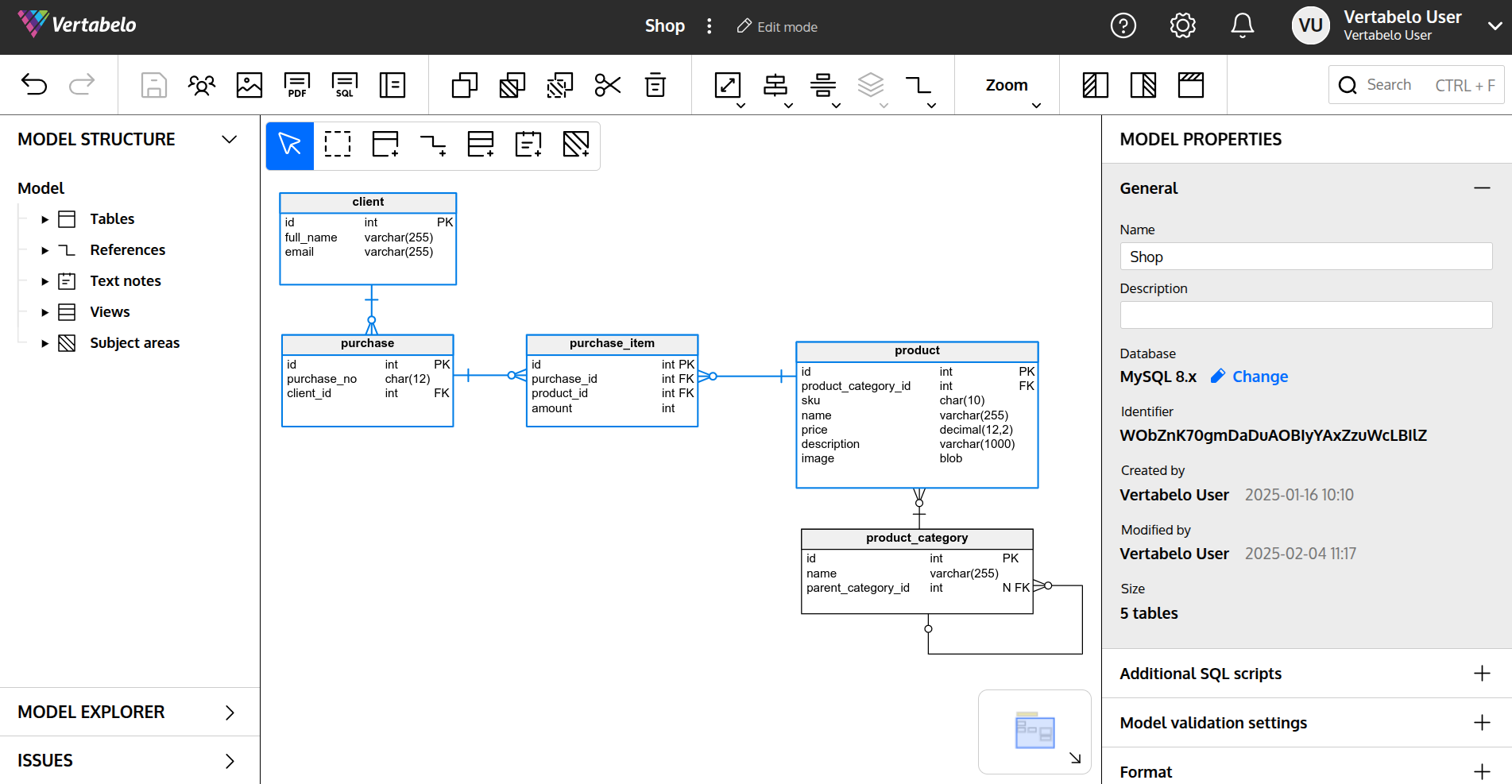Click the Edit mode button
The width and height of the screenshot is (1512, 784).
[x=777, y=27]
